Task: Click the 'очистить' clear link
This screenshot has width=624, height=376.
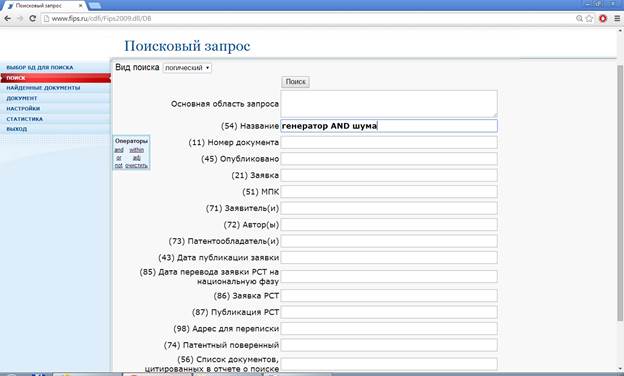Action: click(x=136, y=166)
